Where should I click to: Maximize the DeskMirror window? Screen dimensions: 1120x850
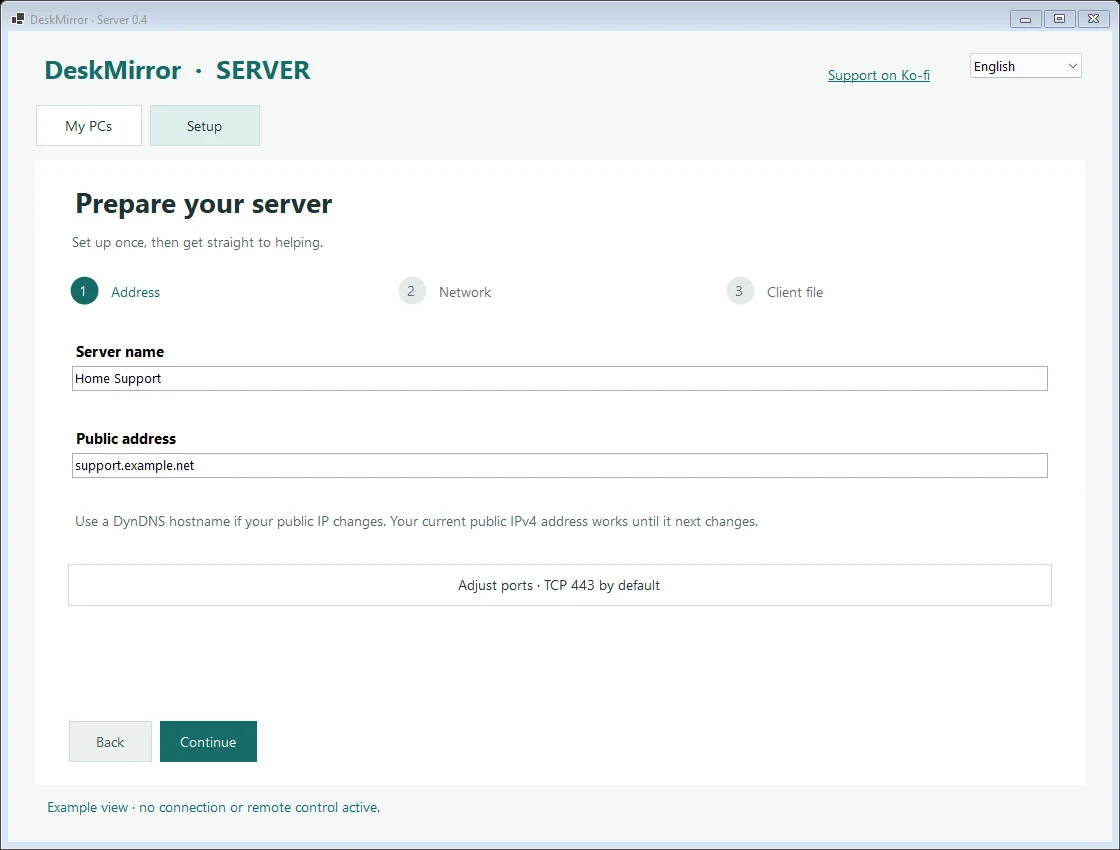click(x=1059, y=19)
